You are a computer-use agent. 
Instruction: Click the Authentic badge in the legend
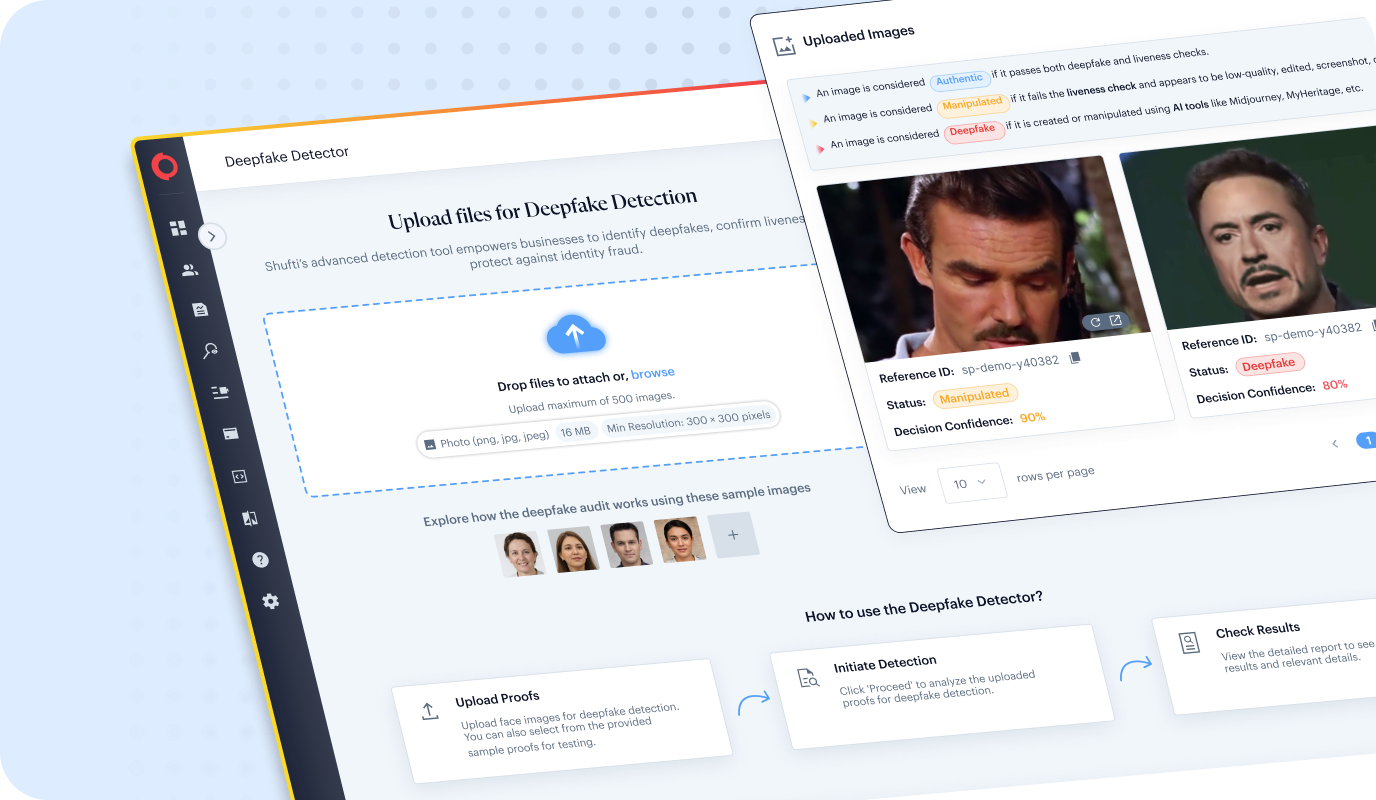pyautogui.click(x=960, y=79)
